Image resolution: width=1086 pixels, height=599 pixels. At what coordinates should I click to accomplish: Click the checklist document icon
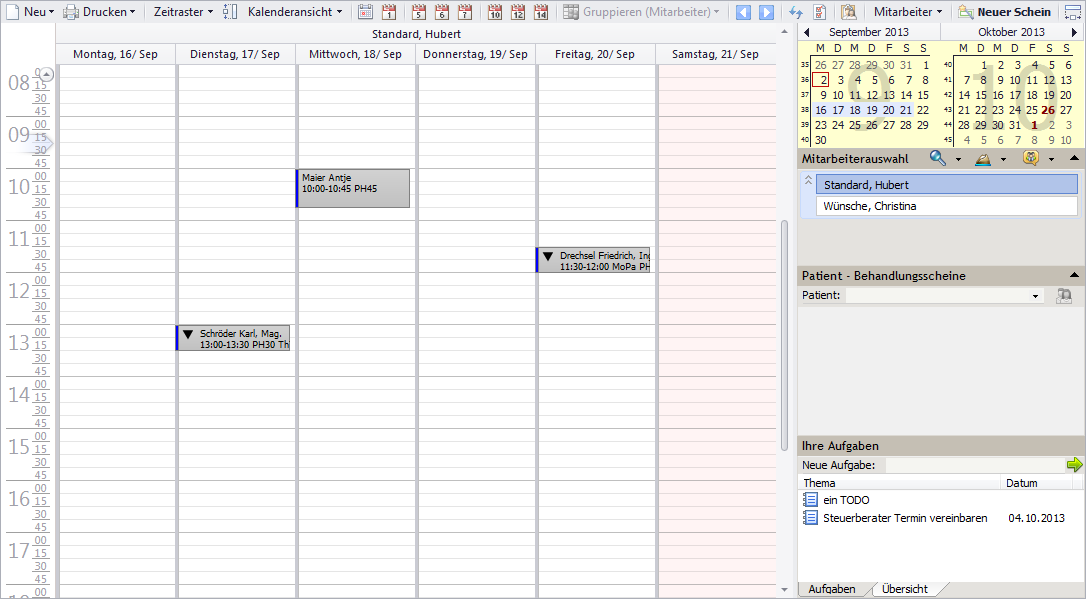pyautogui.click(x=820, y=12)
